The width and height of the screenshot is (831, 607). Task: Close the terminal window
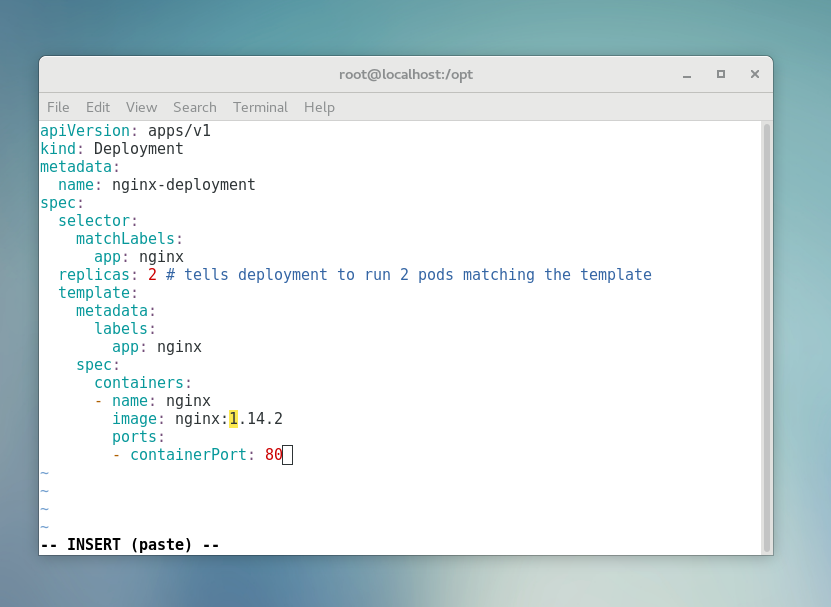755,75
